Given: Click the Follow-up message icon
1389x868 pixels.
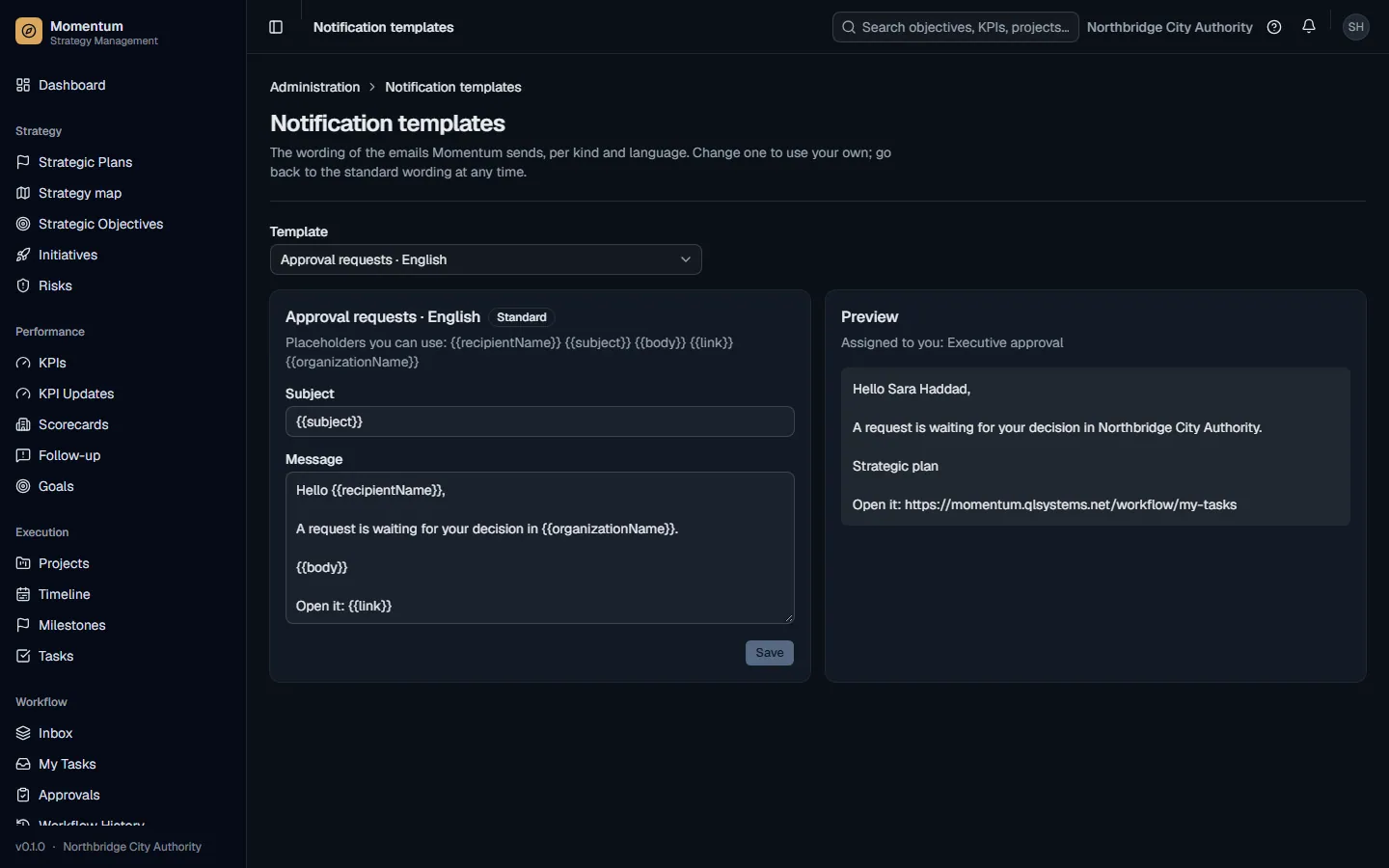Looking at the screenshot, I should (x=23, y=455).
